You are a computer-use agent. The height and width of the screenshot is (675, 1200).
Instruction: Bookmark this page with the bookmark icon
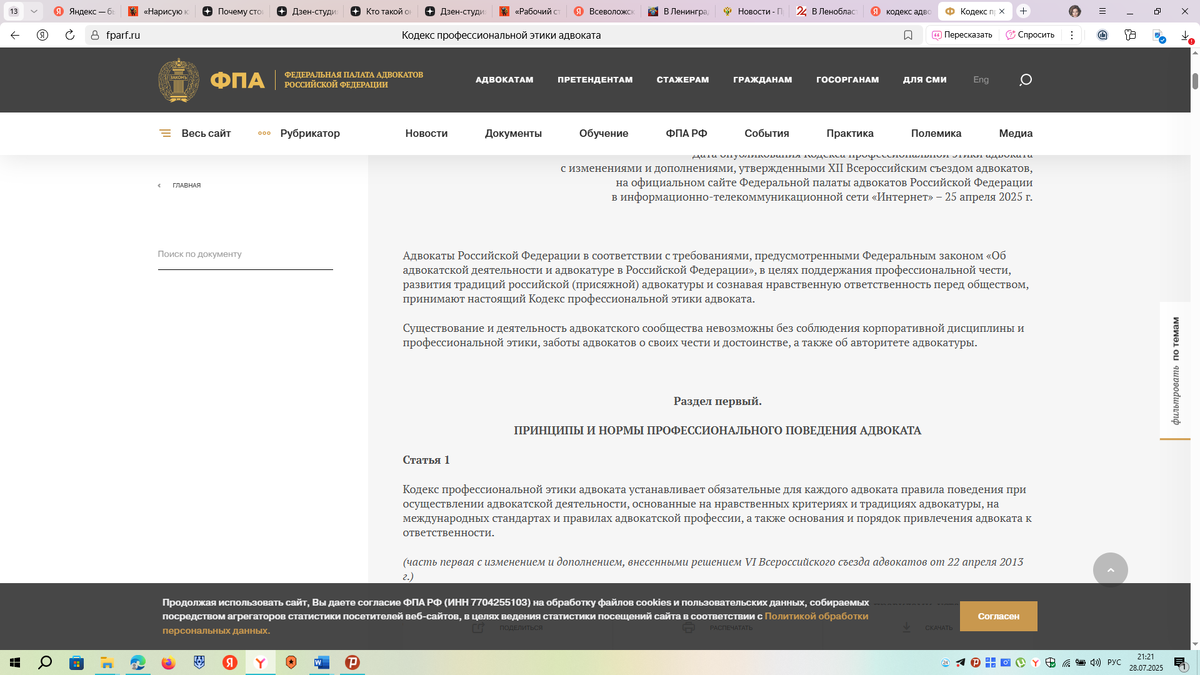click(x=908, y=34)
